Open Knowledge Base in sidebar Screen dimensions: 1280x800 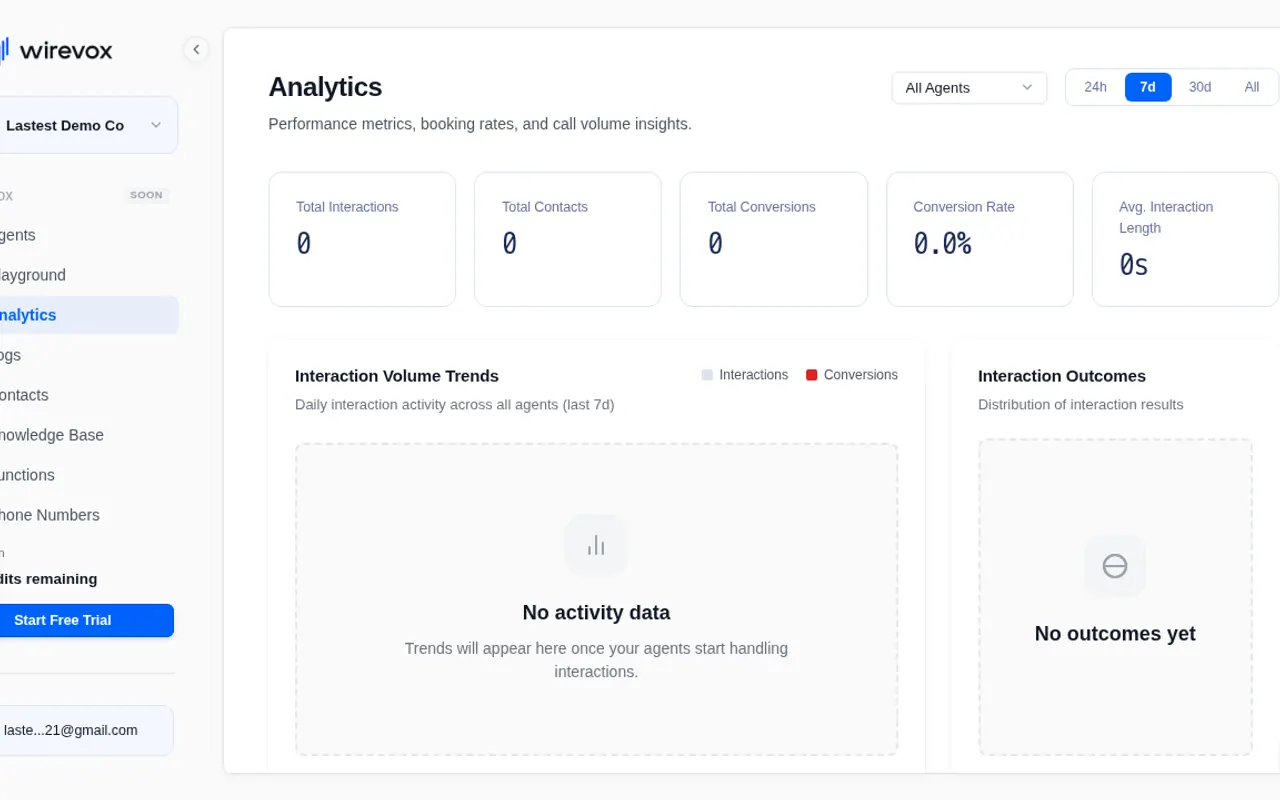pyautogui.click(x=88, y=435)
